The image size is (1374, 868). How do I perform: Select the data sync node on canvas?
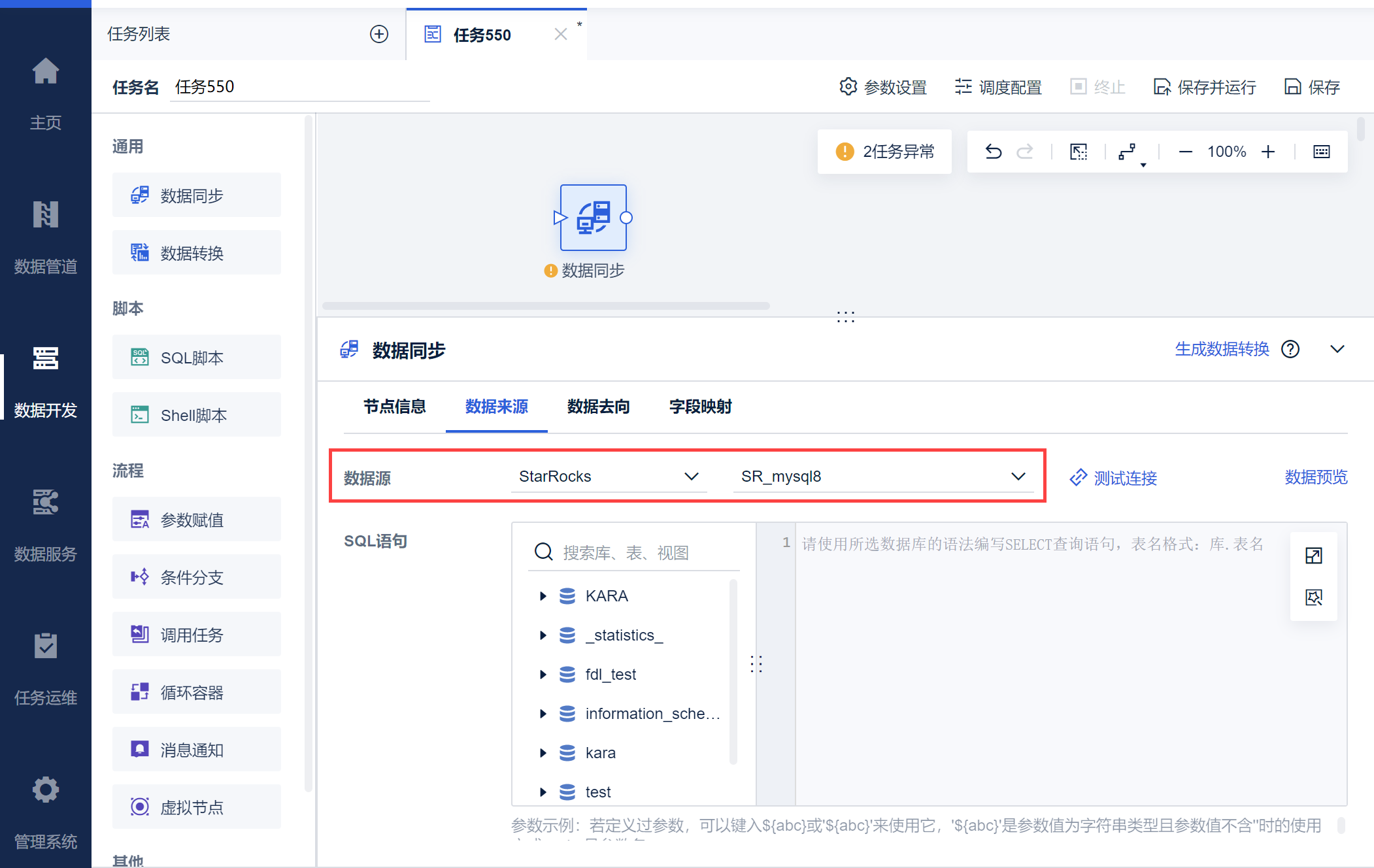point(593,218)
